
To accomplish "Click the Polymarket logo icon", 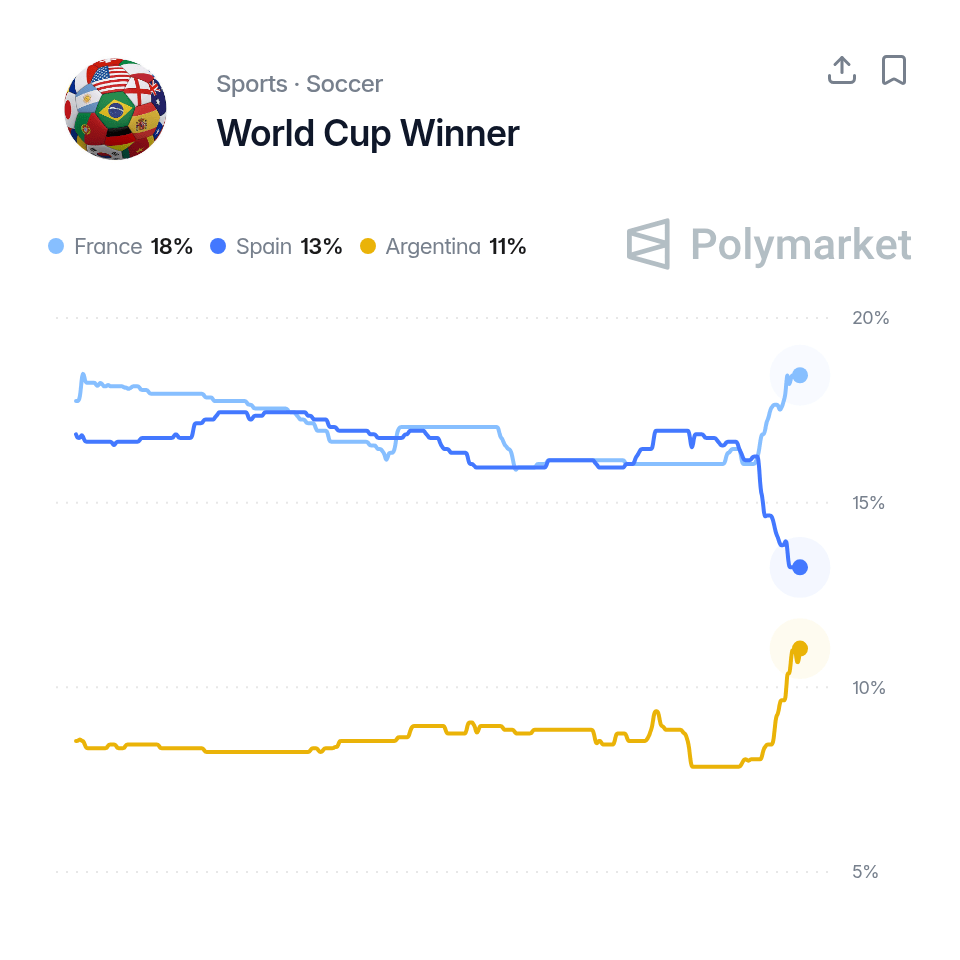I will tap(648, 244).
